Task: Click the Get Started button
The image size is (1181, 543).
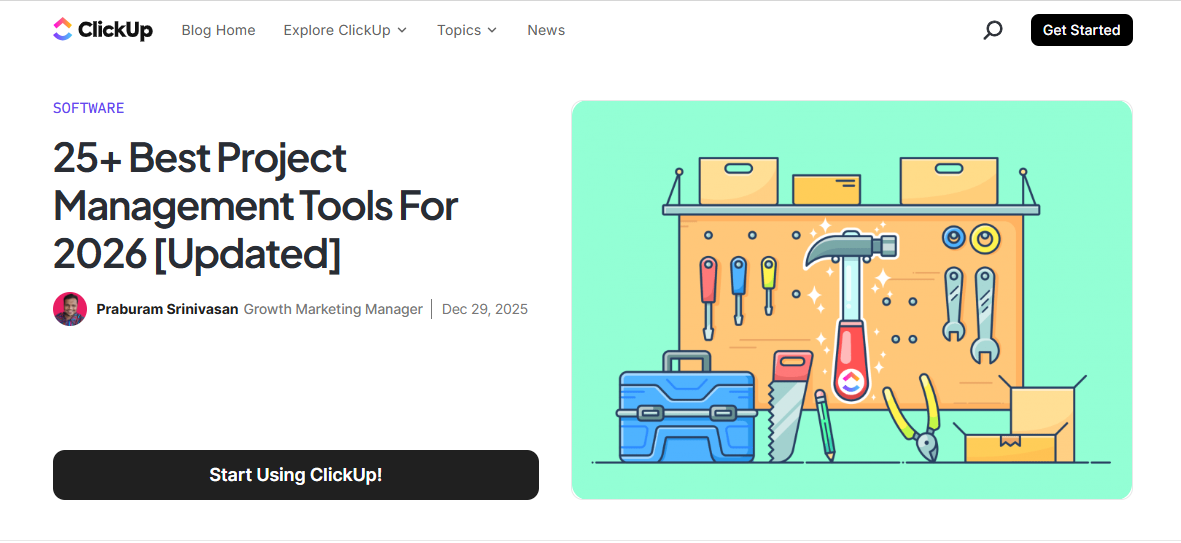Action: click(1082, 30)
